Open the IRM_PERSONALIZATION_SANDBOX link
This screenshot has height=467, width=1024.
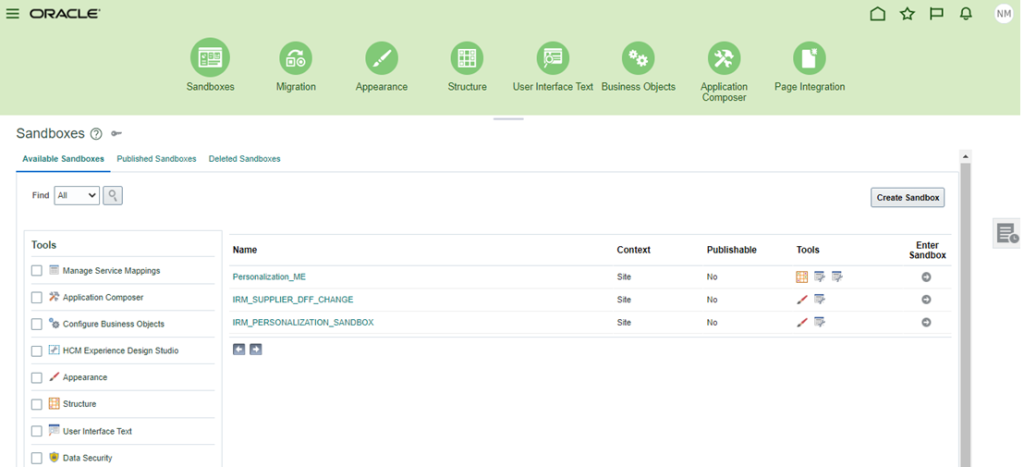pos(303,323)
